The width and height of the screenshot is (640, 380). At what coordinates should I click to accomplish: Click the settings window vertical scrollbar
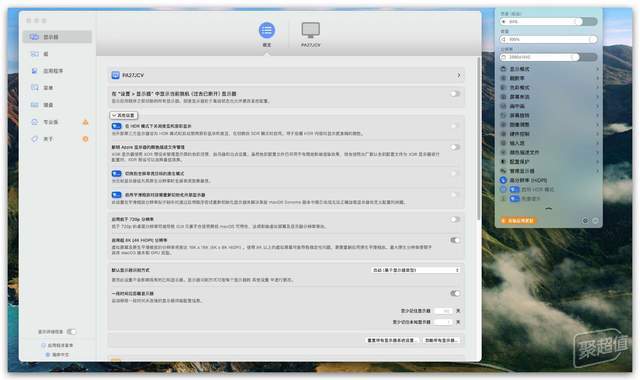point(478,138)
